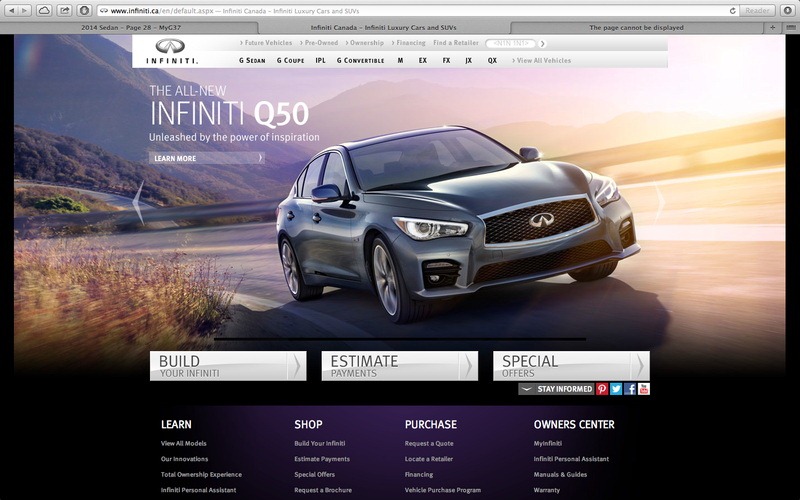Image resolution: width=800 pixels, height=500 pixels.
Task: Open the Ownership nav link
Action: [x=364, y=43]
